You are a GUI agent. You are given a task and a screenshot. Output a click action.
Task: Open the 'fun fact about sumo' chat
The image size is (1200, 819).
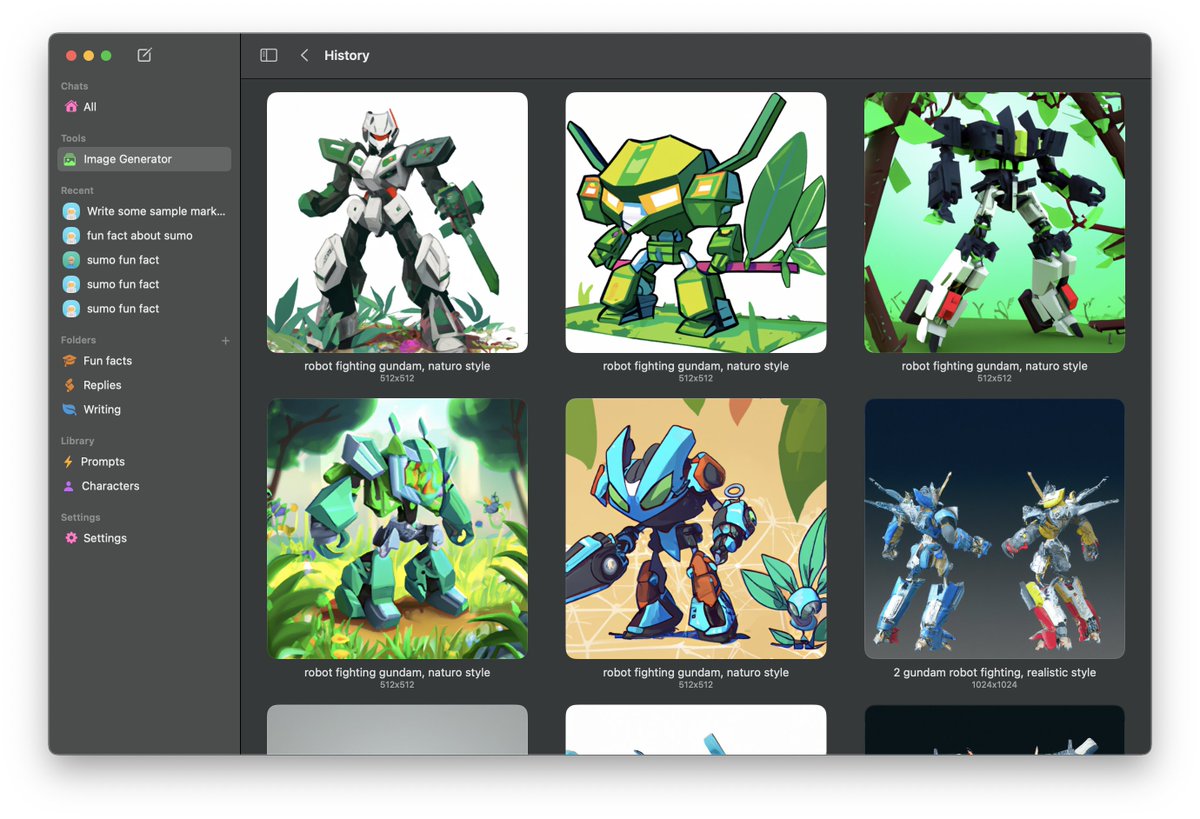[x=144, y=236]
